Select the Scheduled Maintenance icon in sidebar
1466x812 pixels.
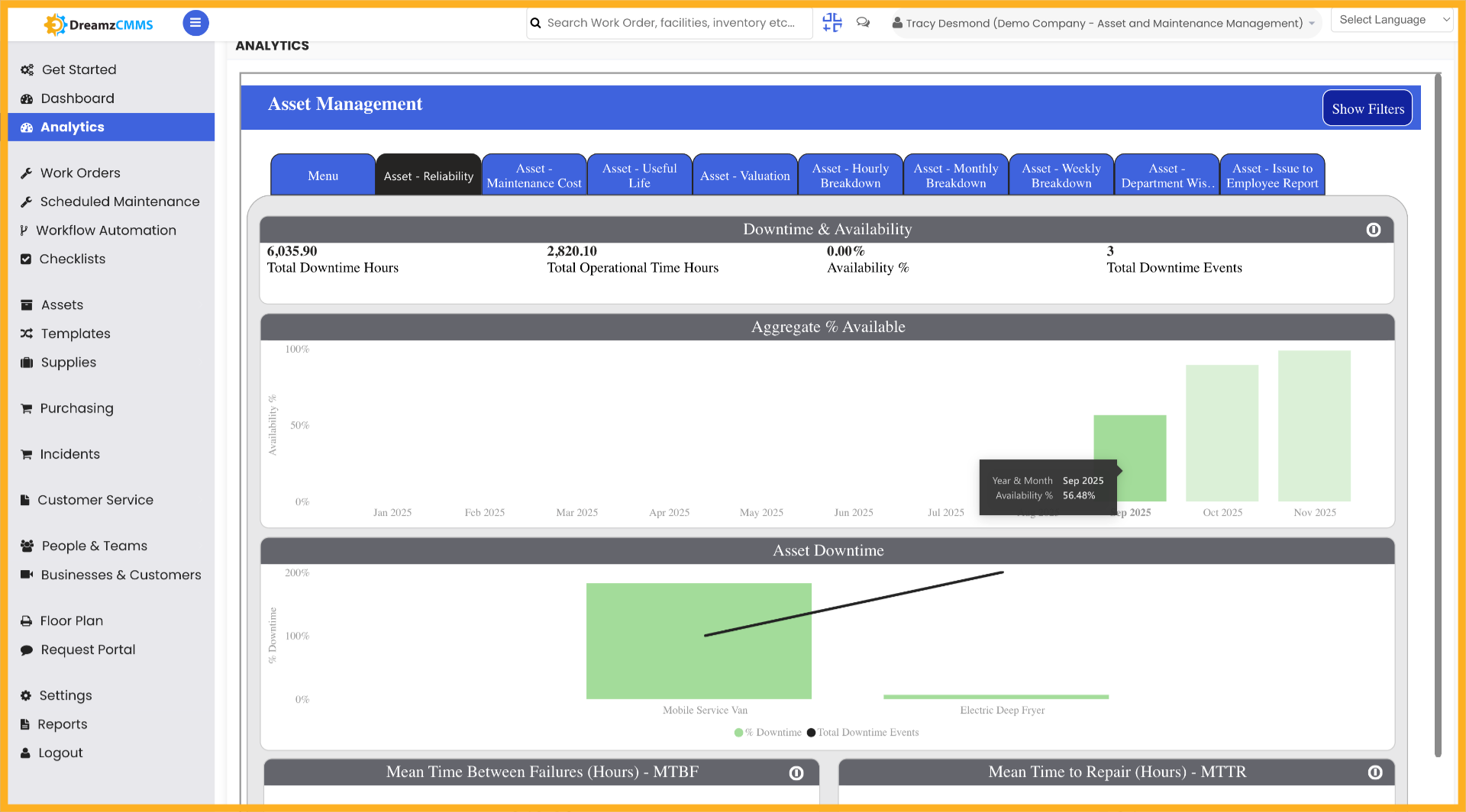point(26,201)
